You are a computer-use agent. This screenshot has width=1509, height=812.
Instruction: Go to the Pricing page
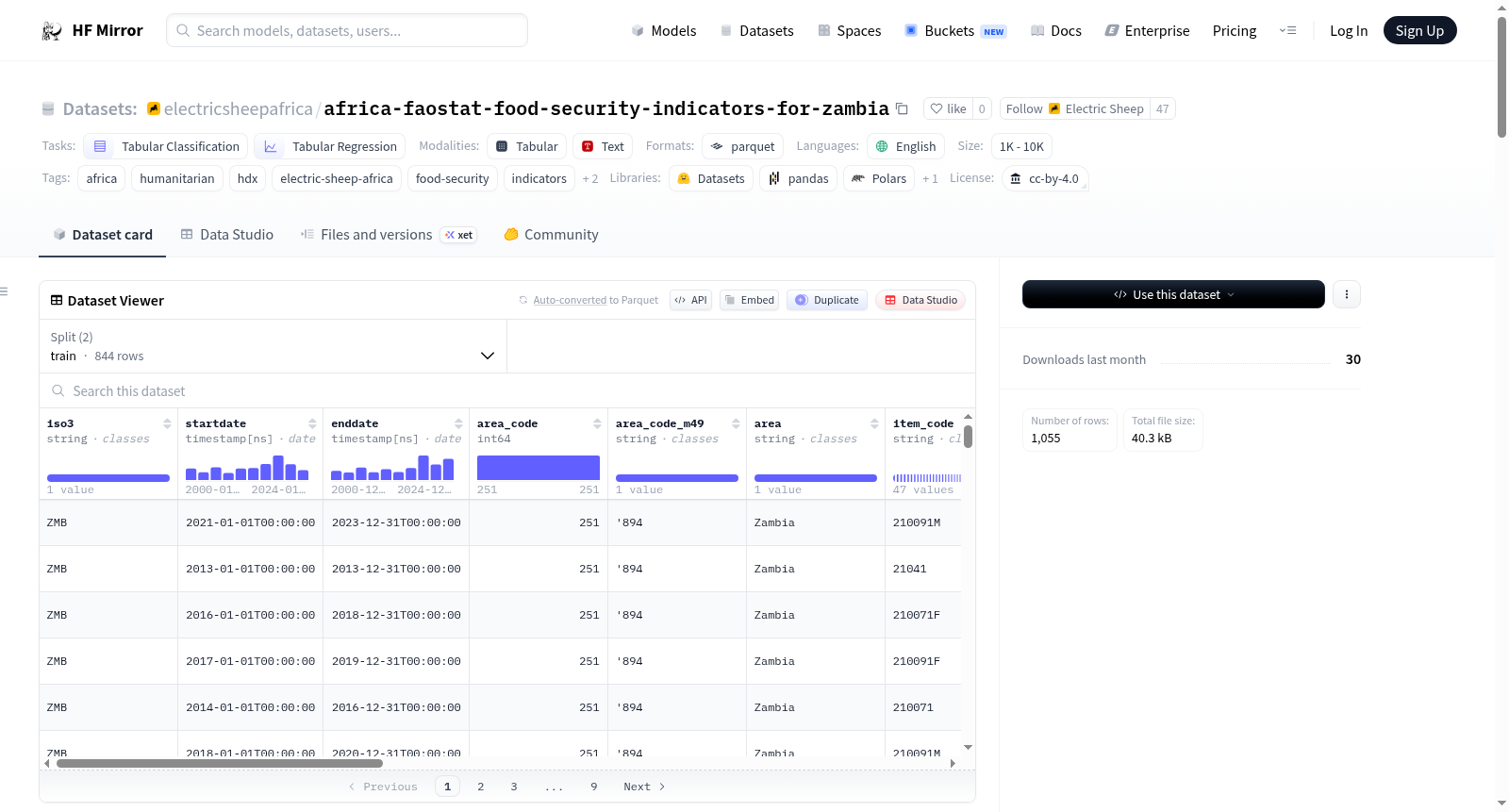[x=1235, y=31]
